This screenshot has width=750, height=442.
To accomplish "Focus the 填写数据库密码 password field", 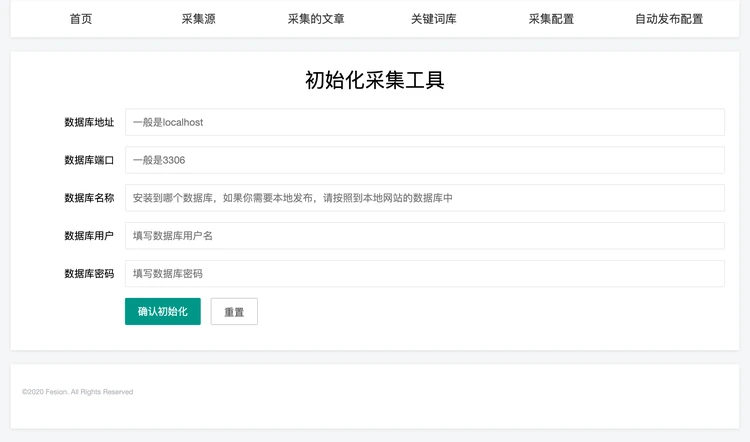I will (424, 274).
